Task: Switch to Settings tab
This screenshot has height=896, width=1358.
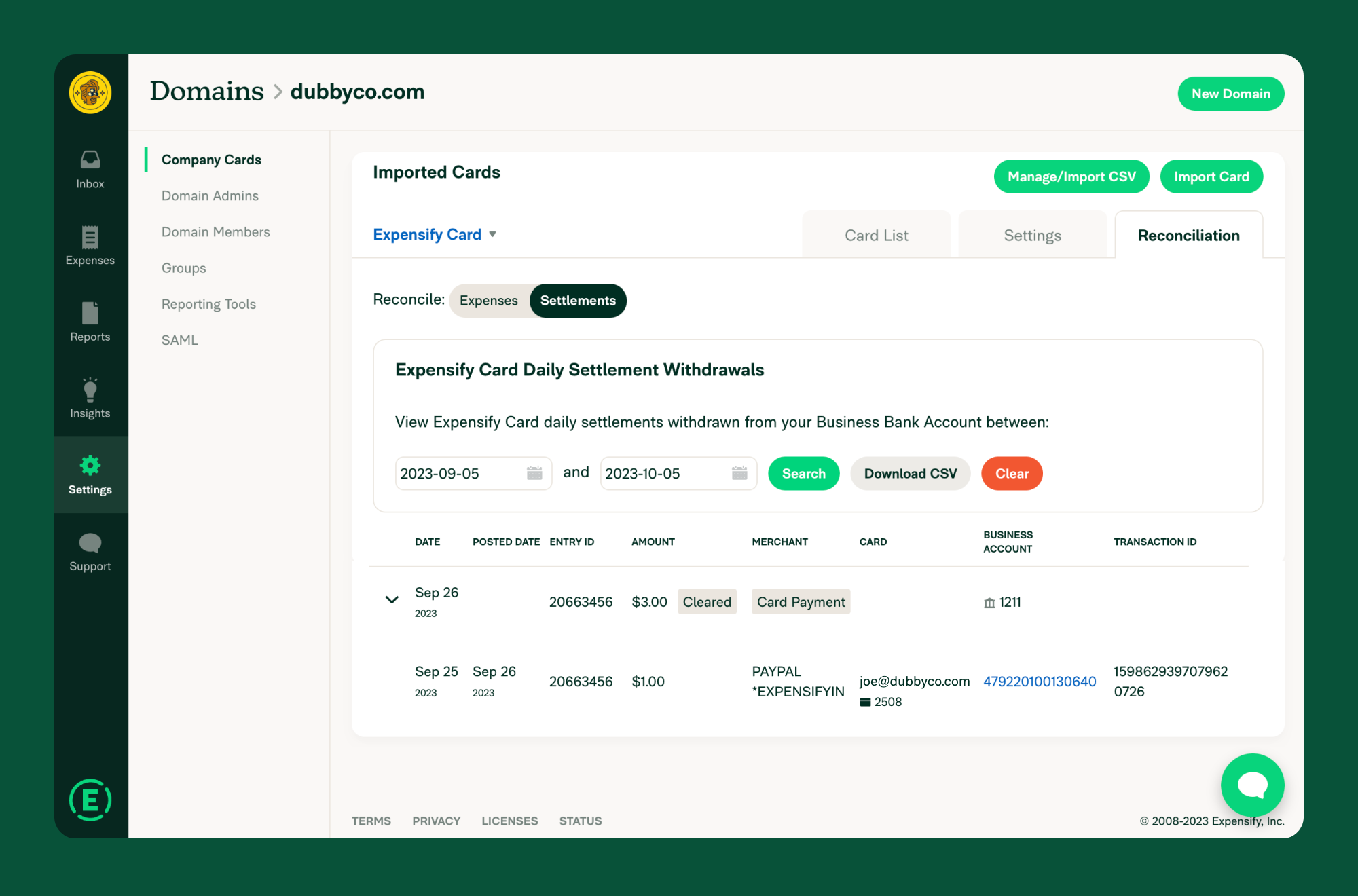Action: coord(1033,234)
